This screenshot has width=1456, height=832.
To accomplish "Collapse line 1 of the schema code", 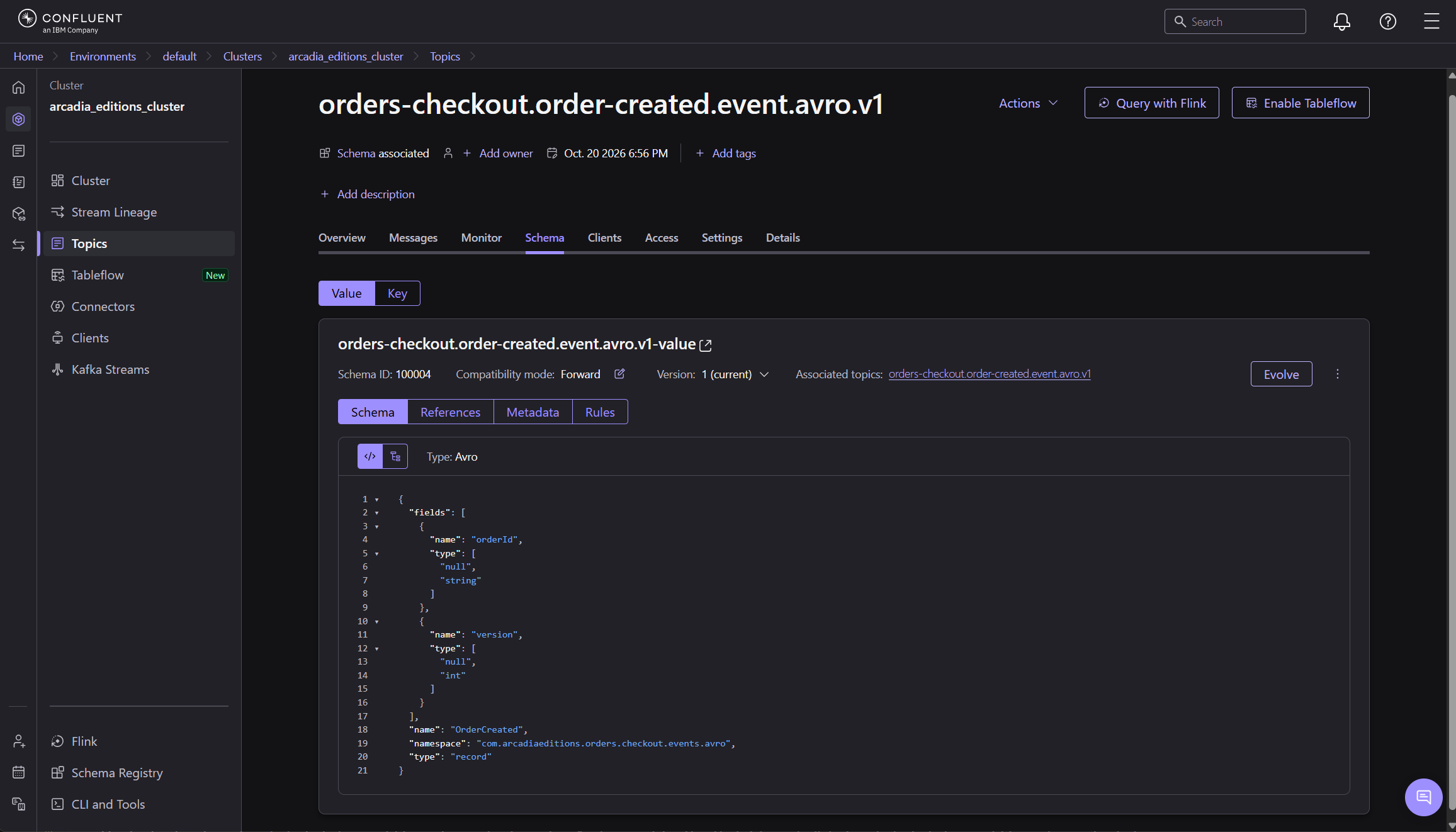I will pyautogui.click(x=377, y=500).
